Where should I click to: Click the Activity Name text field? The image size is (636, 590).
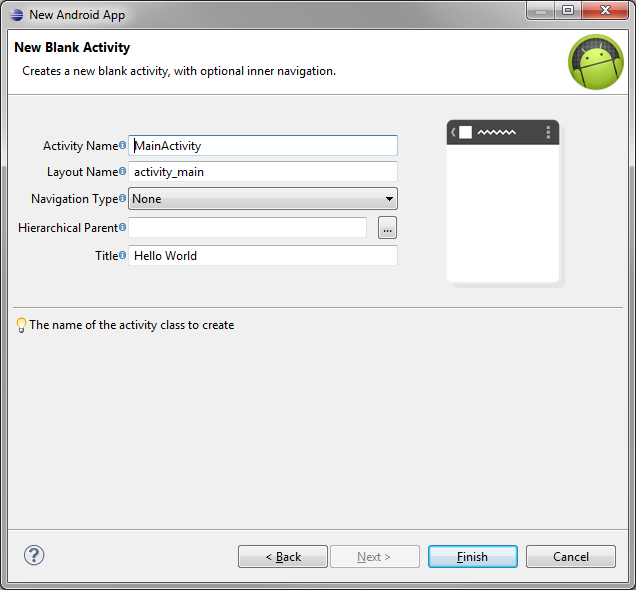263,145
